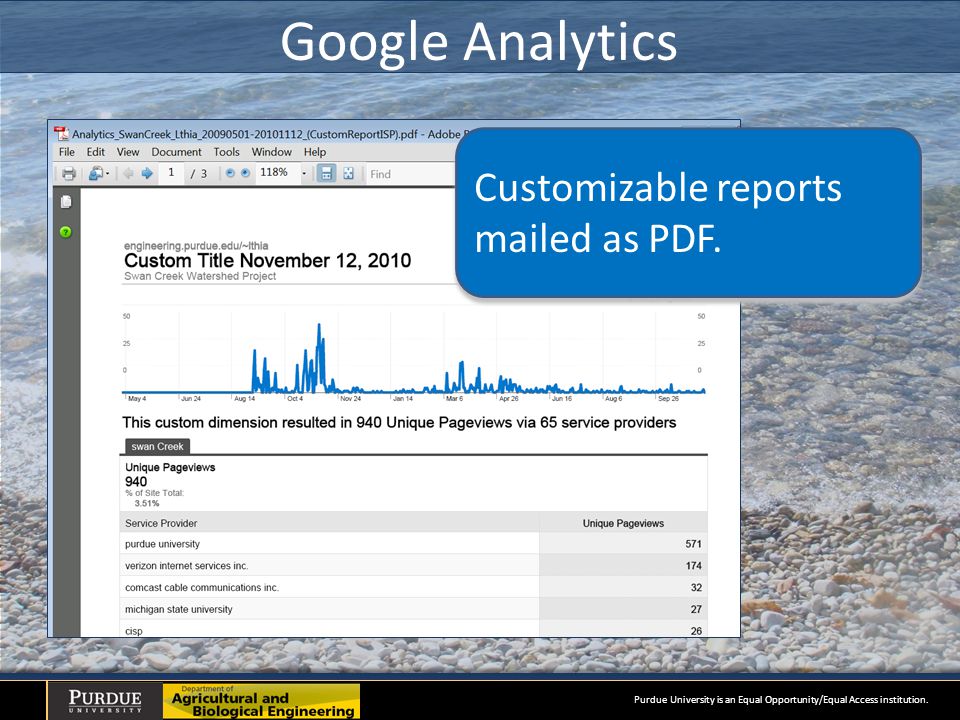
Task: Go to previous page arrow
Action: point(128,174)
